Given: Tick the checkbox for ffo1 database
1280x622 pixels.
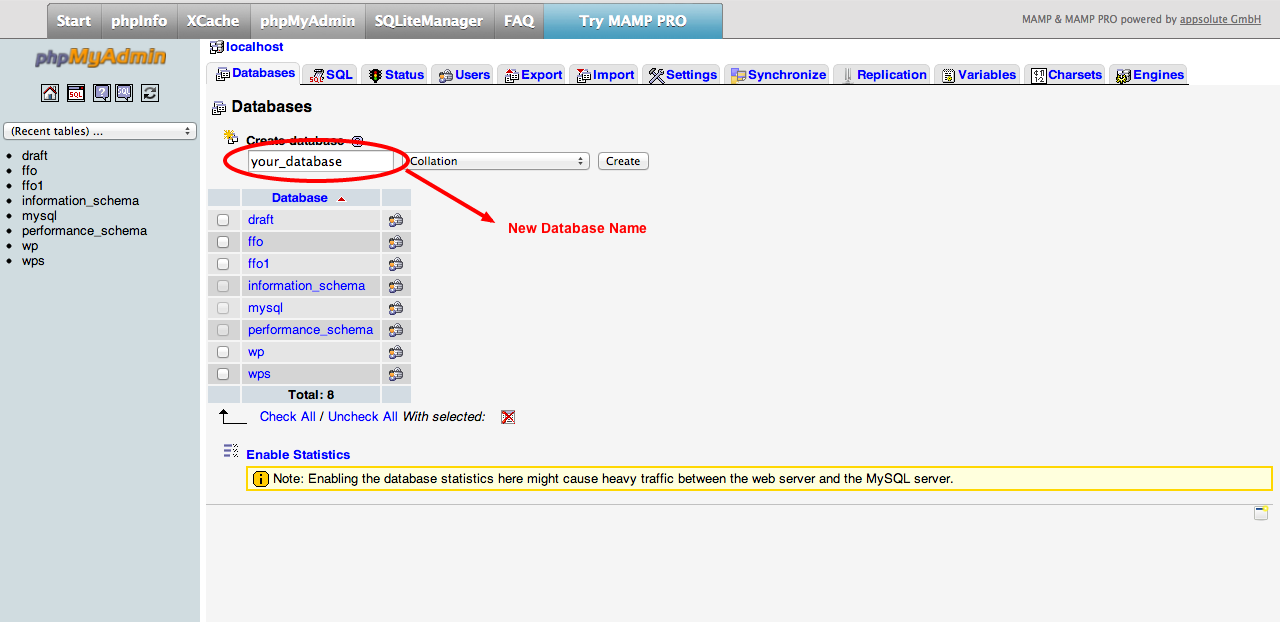Looking at the screenshot, I should tap(223, 264).
